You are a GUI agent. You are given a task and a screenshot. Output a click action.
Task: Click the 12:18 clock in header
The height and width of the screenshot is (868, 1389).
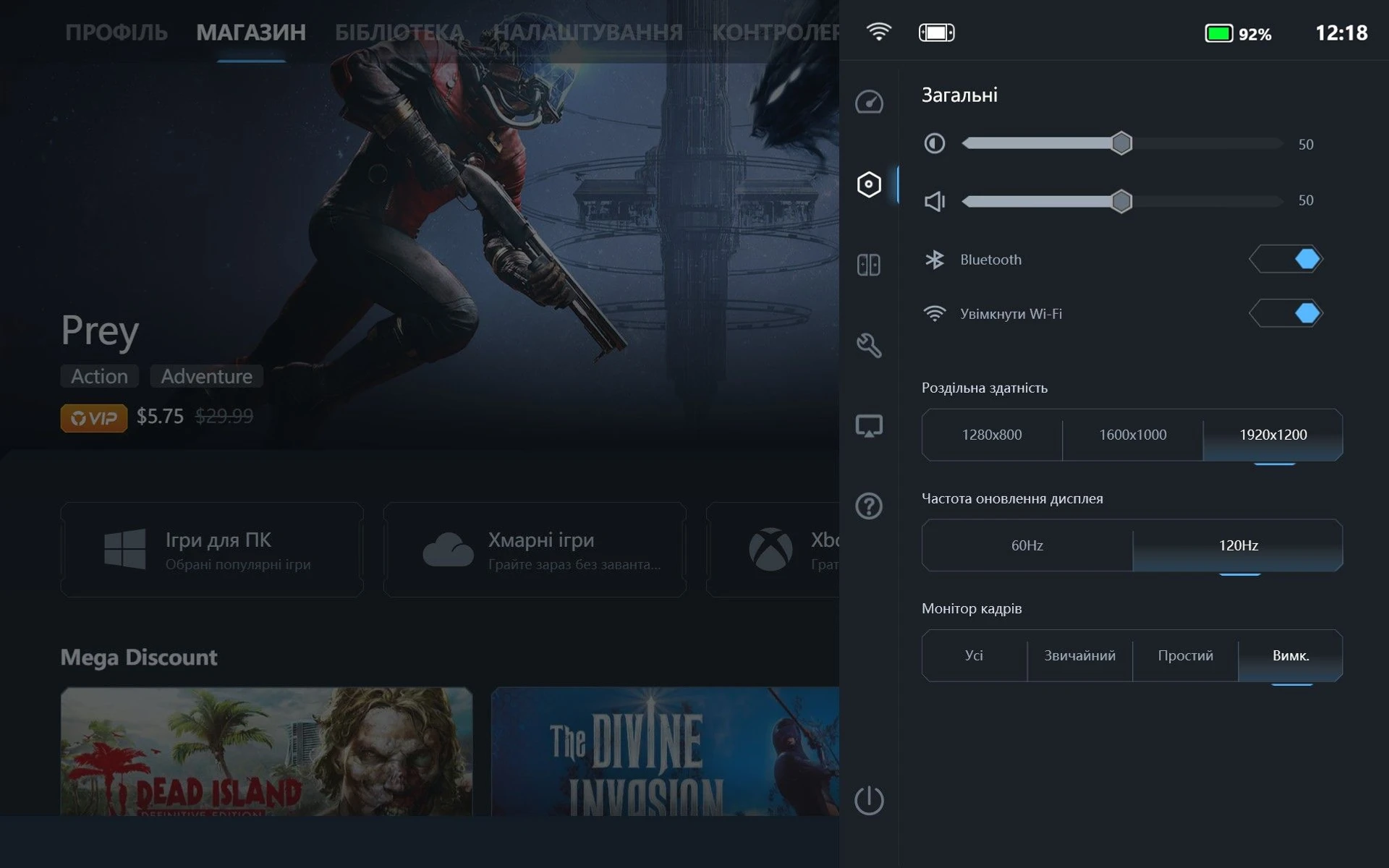point(1341,33)
